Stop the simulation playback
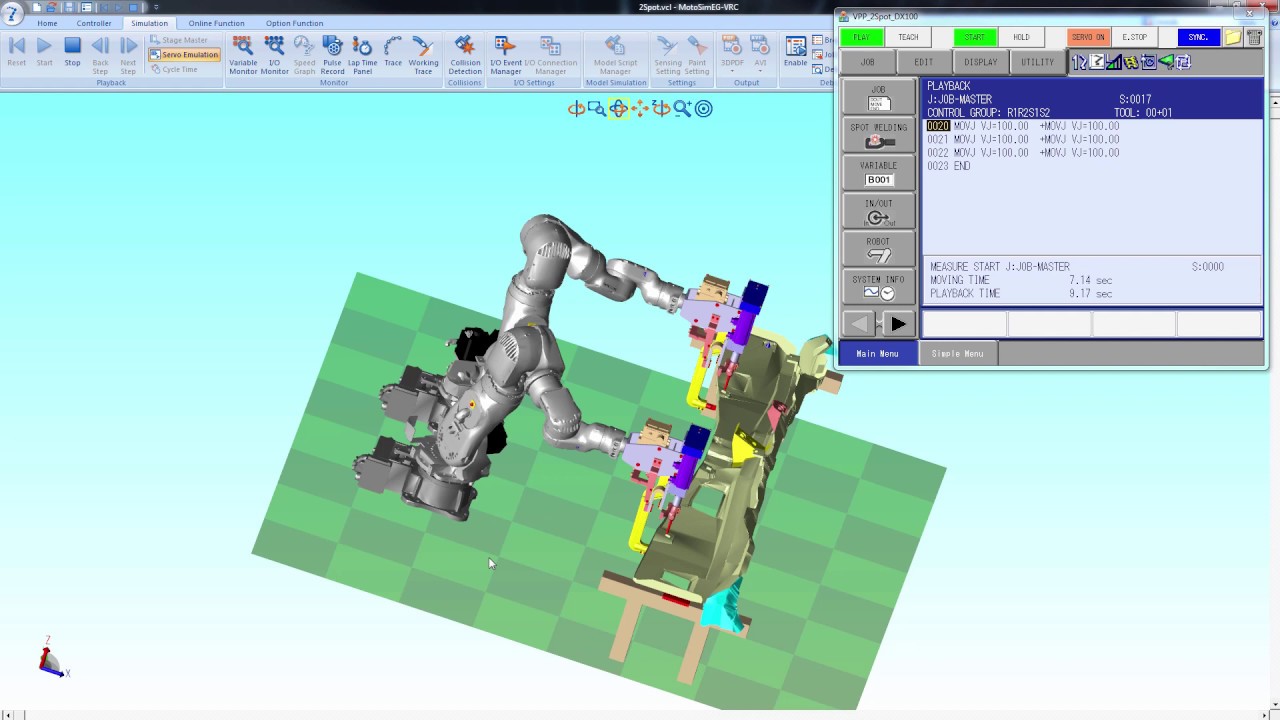Image resolution: width=1280 pixels, height=720 pixels. (72, 53)
